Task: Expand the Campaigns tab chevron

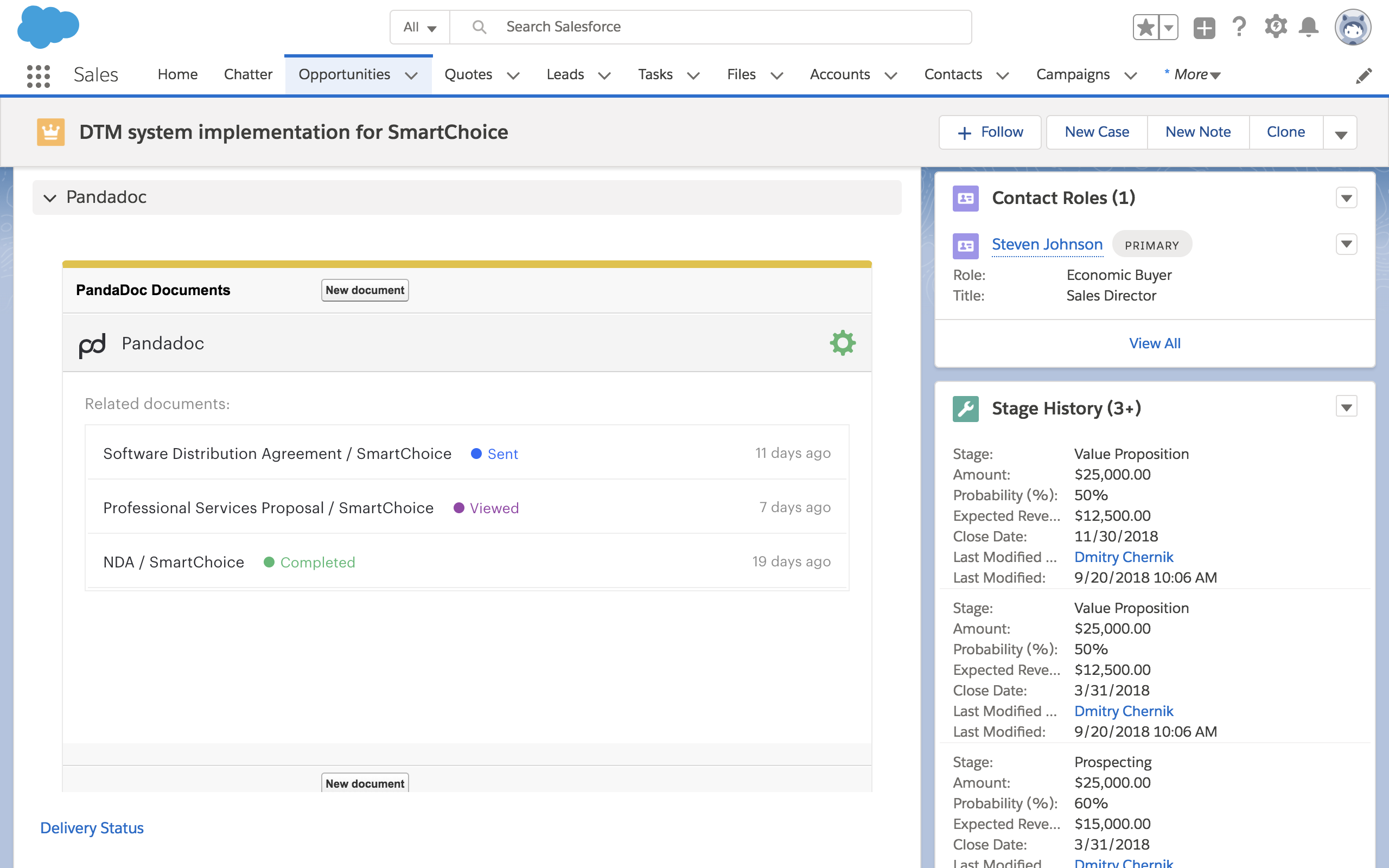Action: coord(1131,76)
